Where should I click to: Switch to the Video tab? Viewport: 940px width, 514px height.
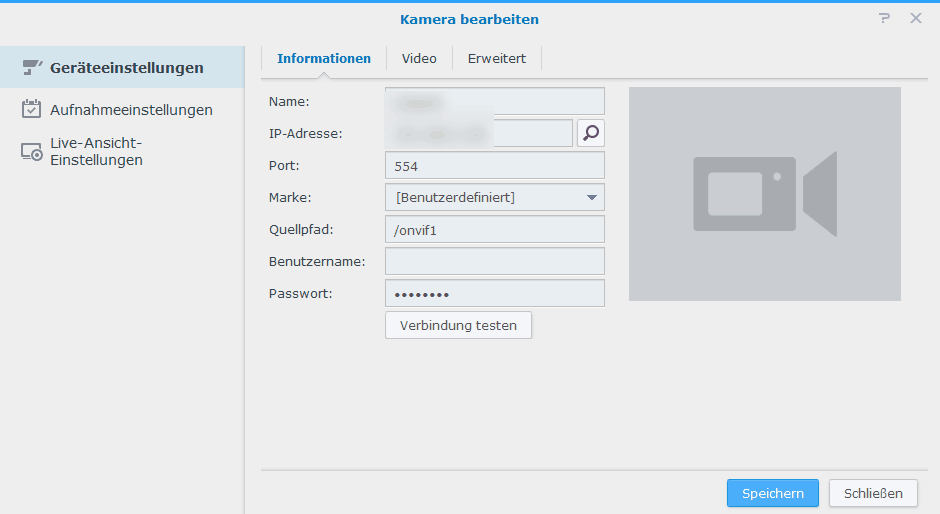tap(419, 59)
